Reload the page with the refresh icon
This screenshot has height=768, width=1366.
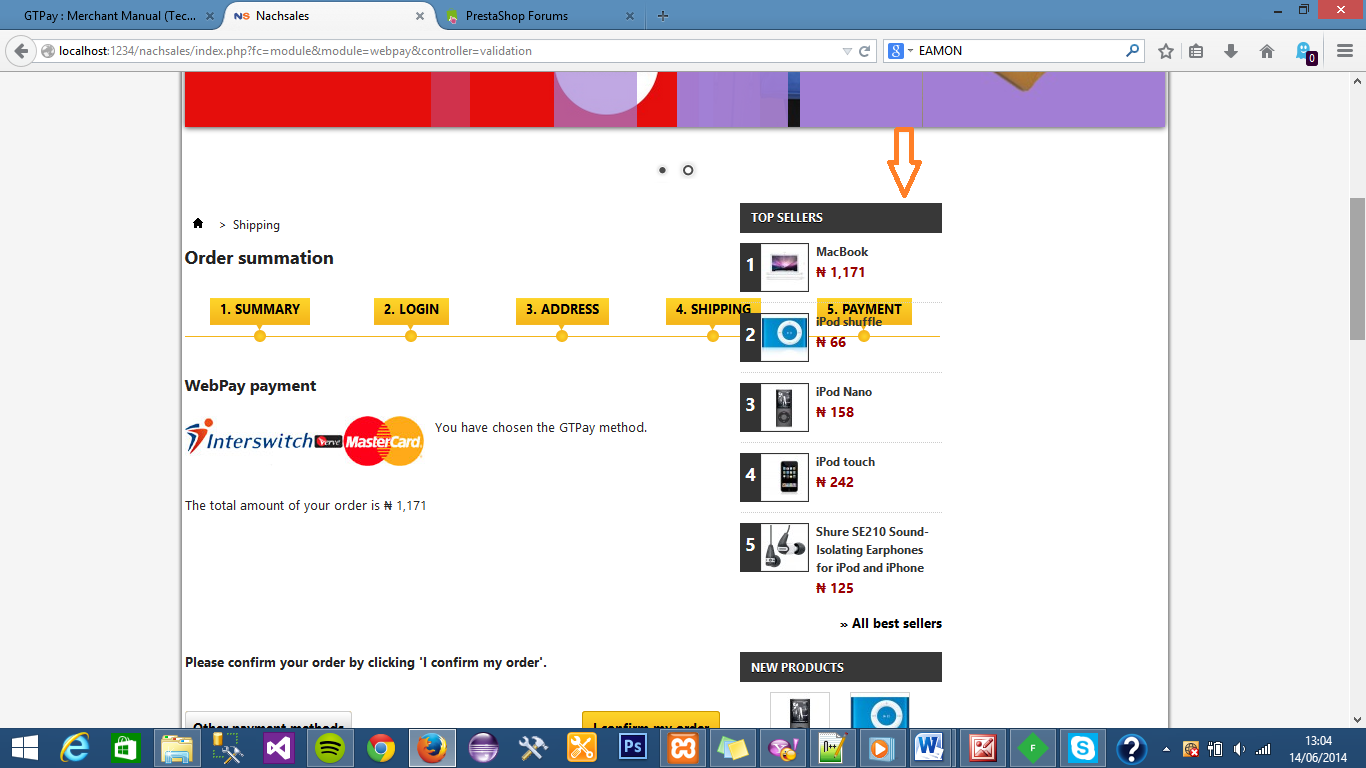click(865, 51)
